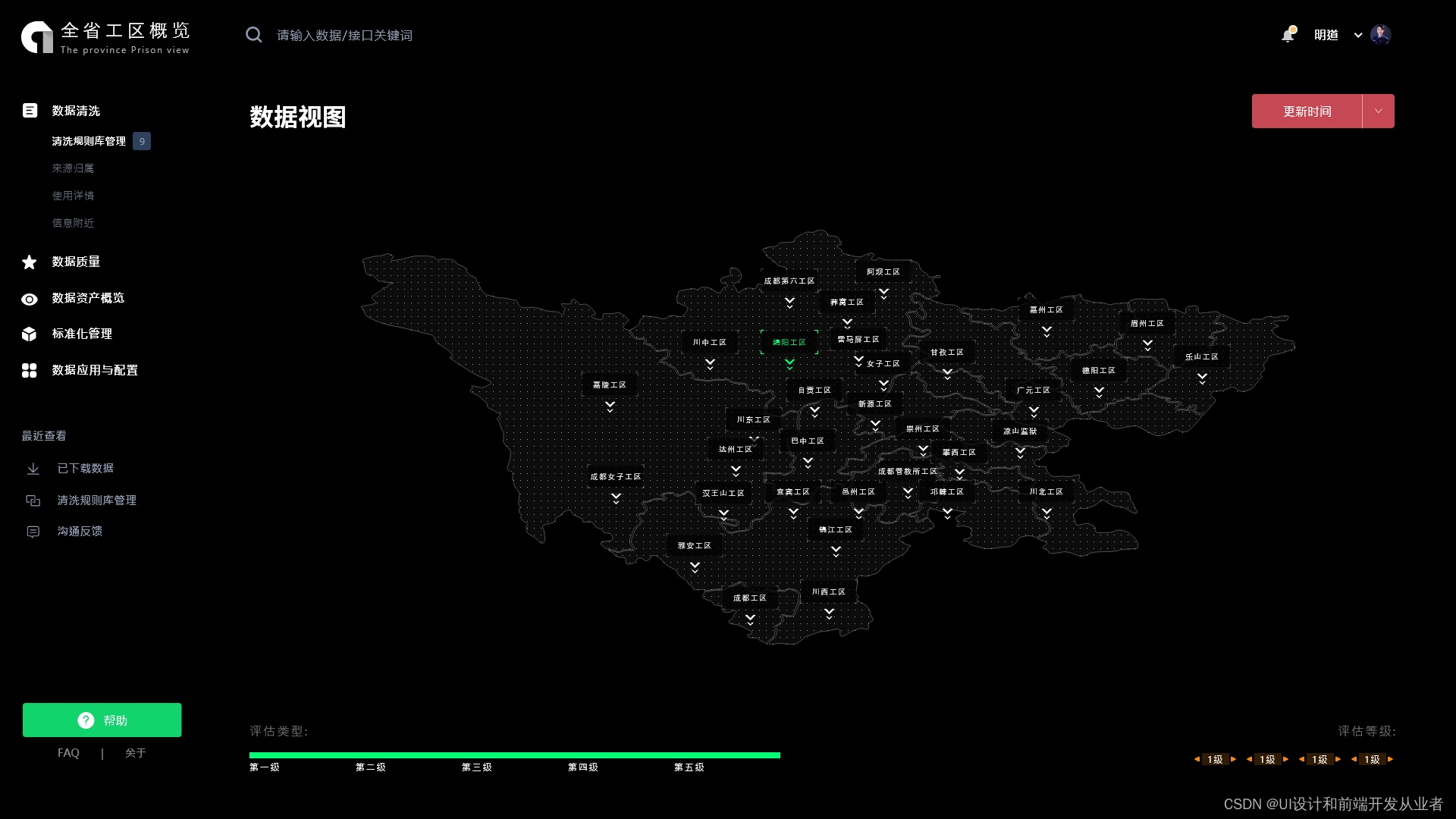Click the user avatar picture

coord(1380,35)
